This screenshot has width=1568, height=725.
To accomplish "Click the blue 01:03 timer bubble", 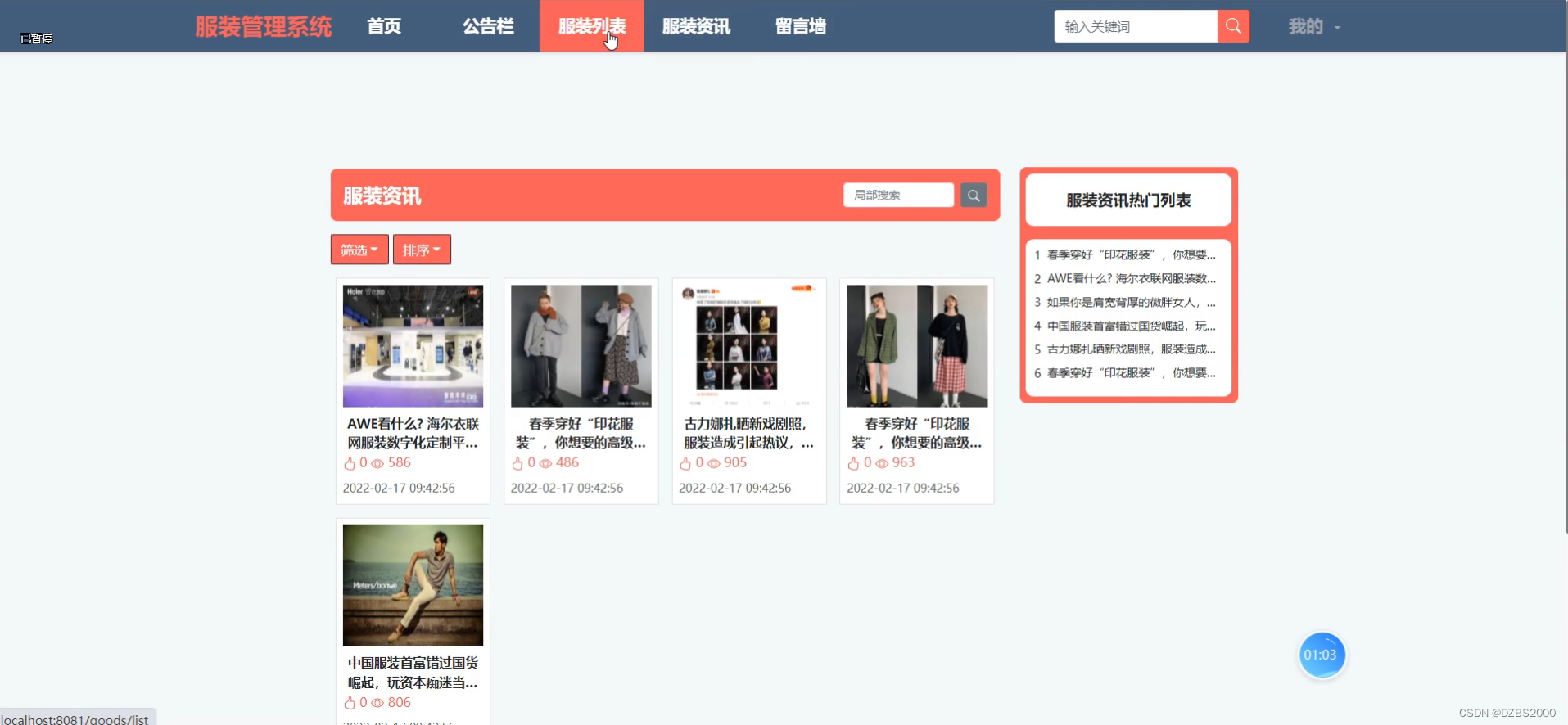I will point(1321,655).
